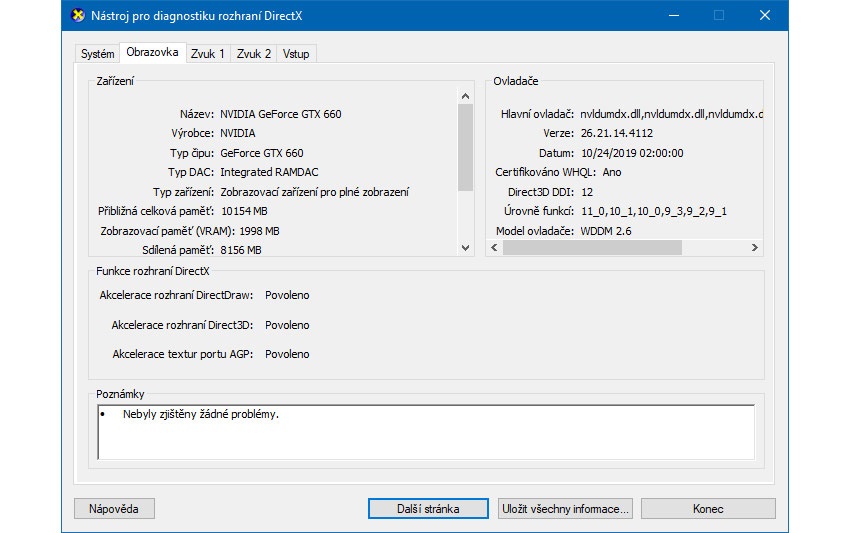The height and width of the screenshot is (533, 850).
Task: Click the VRAM value 1998 MB
Action: tap(259, 231)
